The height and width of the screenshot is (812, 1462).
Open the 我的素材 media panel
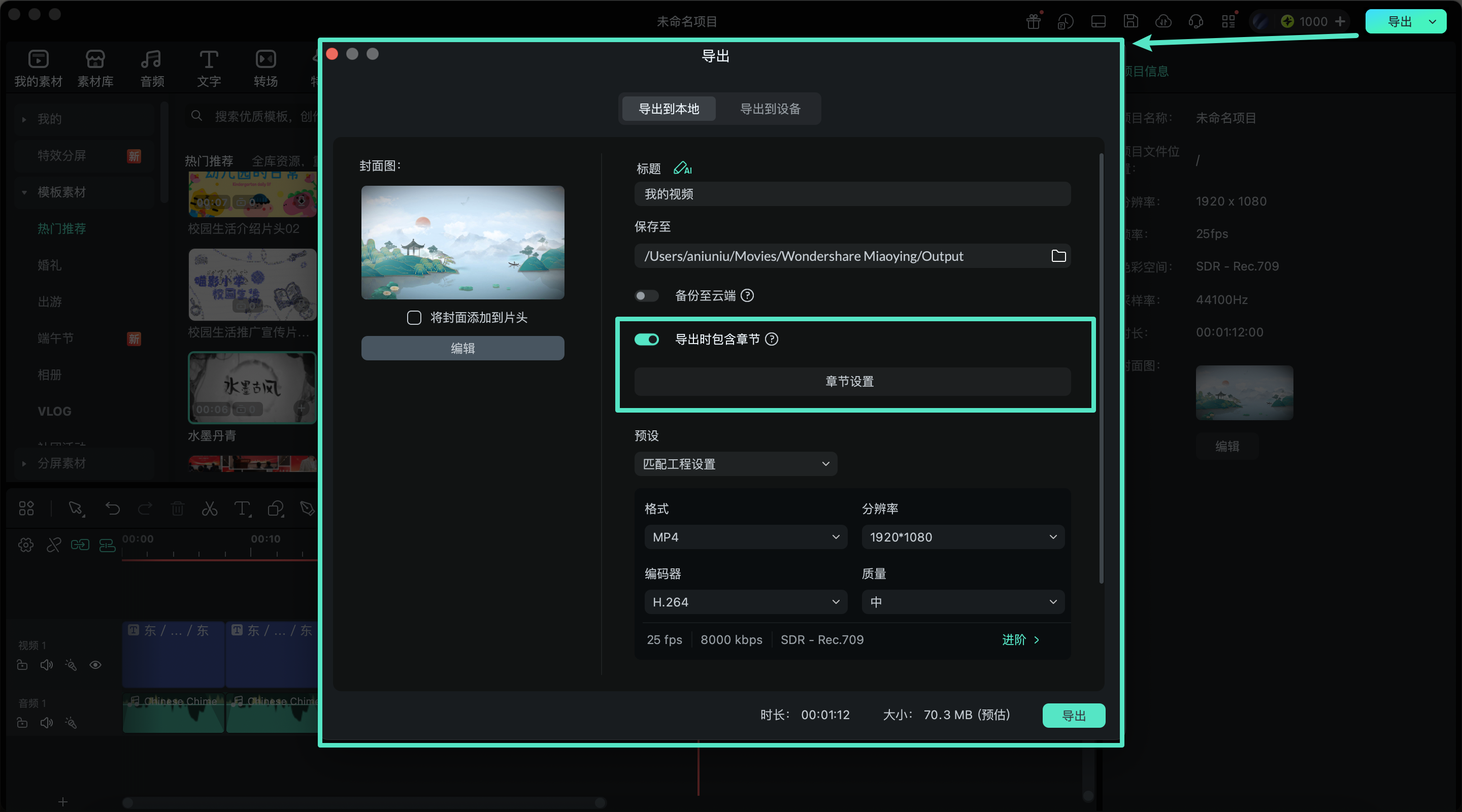click(x=38, y=68)
